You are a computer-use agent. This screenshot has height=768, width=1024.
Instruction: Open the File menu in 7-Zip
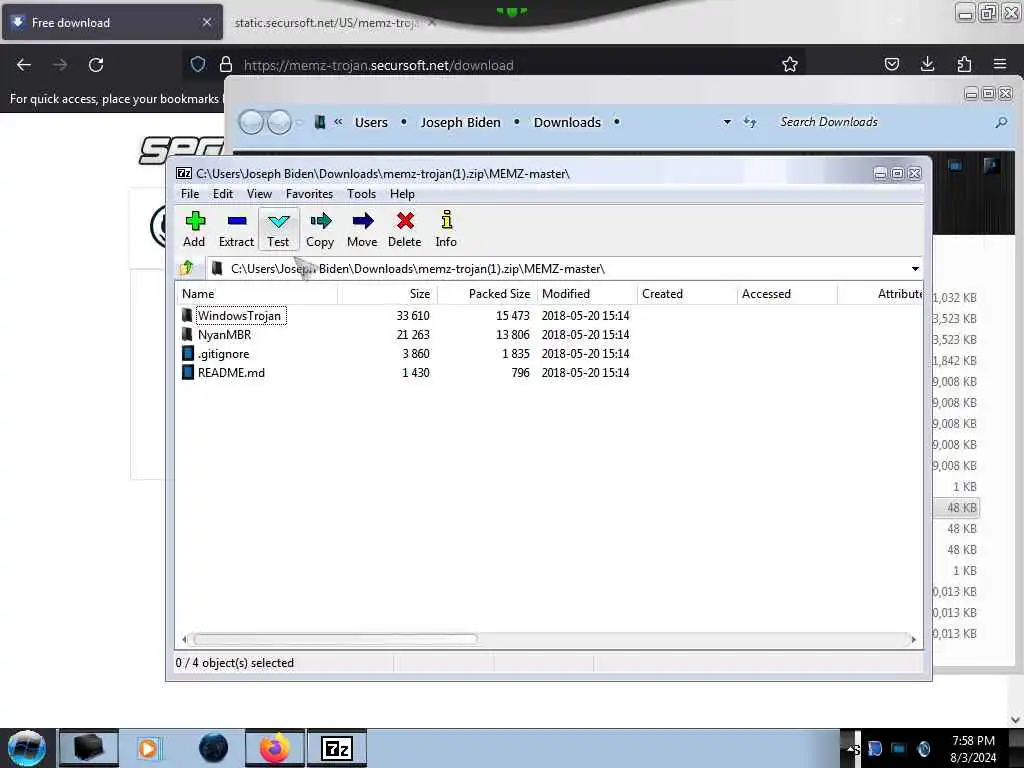click(190, 194)
